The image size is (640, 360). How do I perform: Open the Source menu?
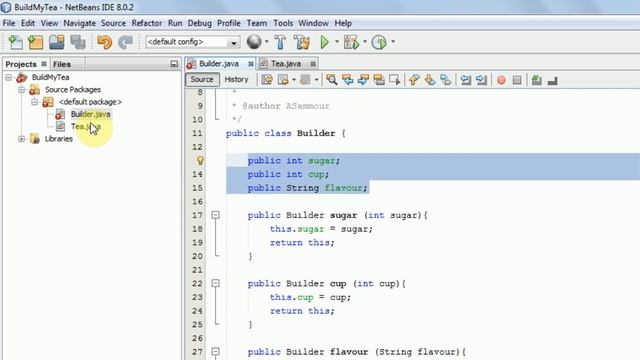113,23
